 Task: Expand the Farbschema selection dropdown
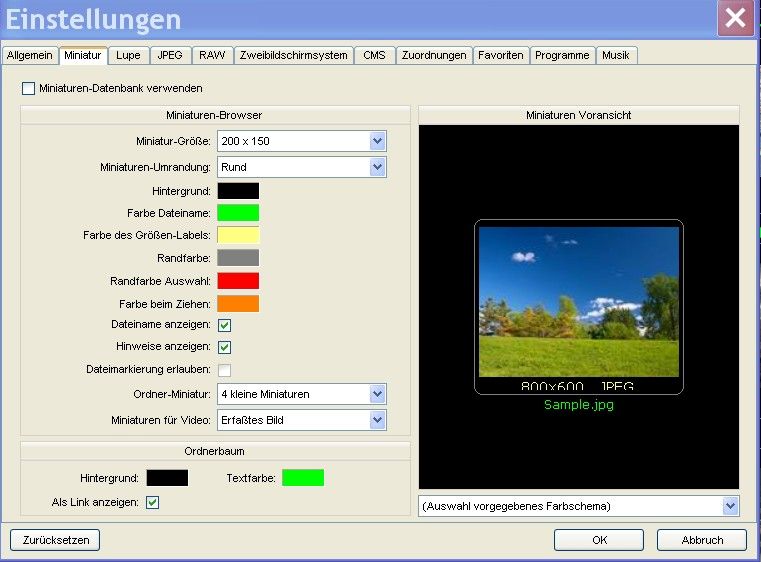(729, 506)
